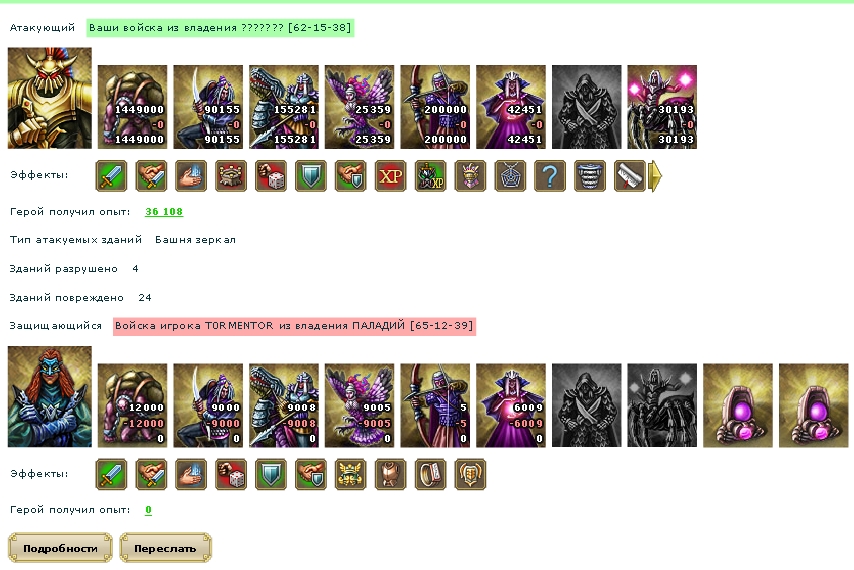Click the attacker's golden armored hero portrait

tap(50, 98)
